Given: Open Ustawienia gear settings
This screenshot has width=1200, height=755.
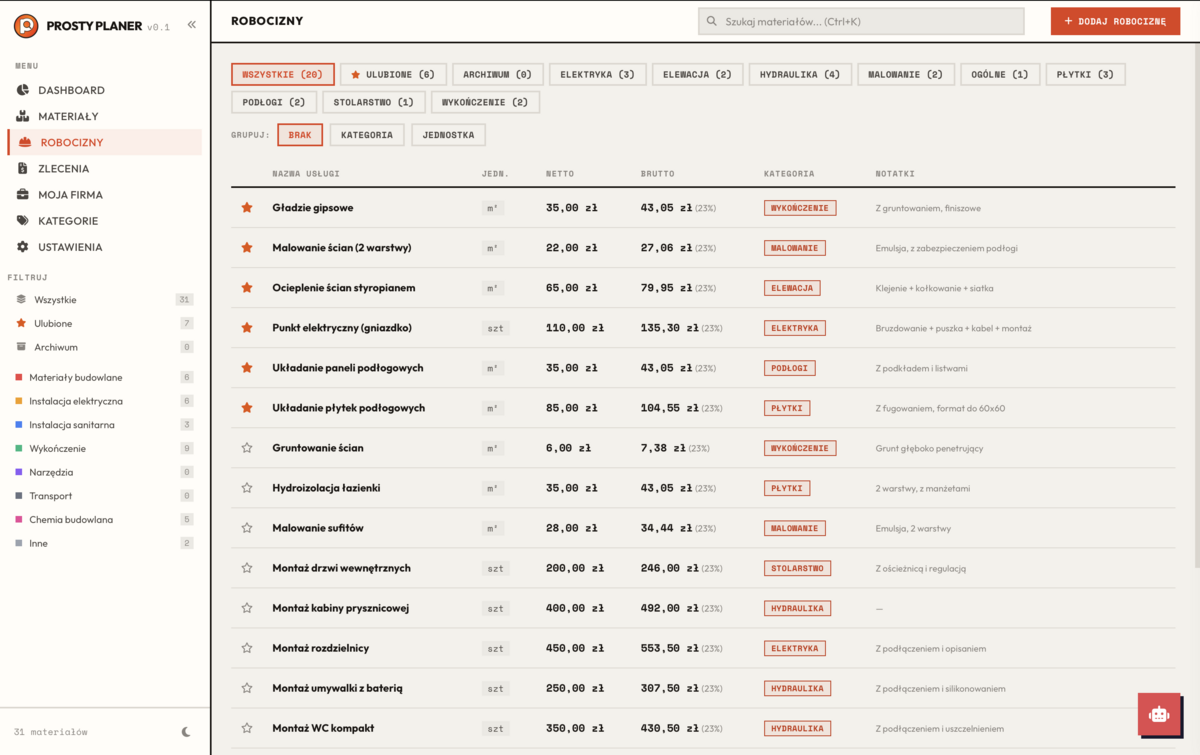Looking at the screenshot, I should pyautogui.click(x=23, y=246).
